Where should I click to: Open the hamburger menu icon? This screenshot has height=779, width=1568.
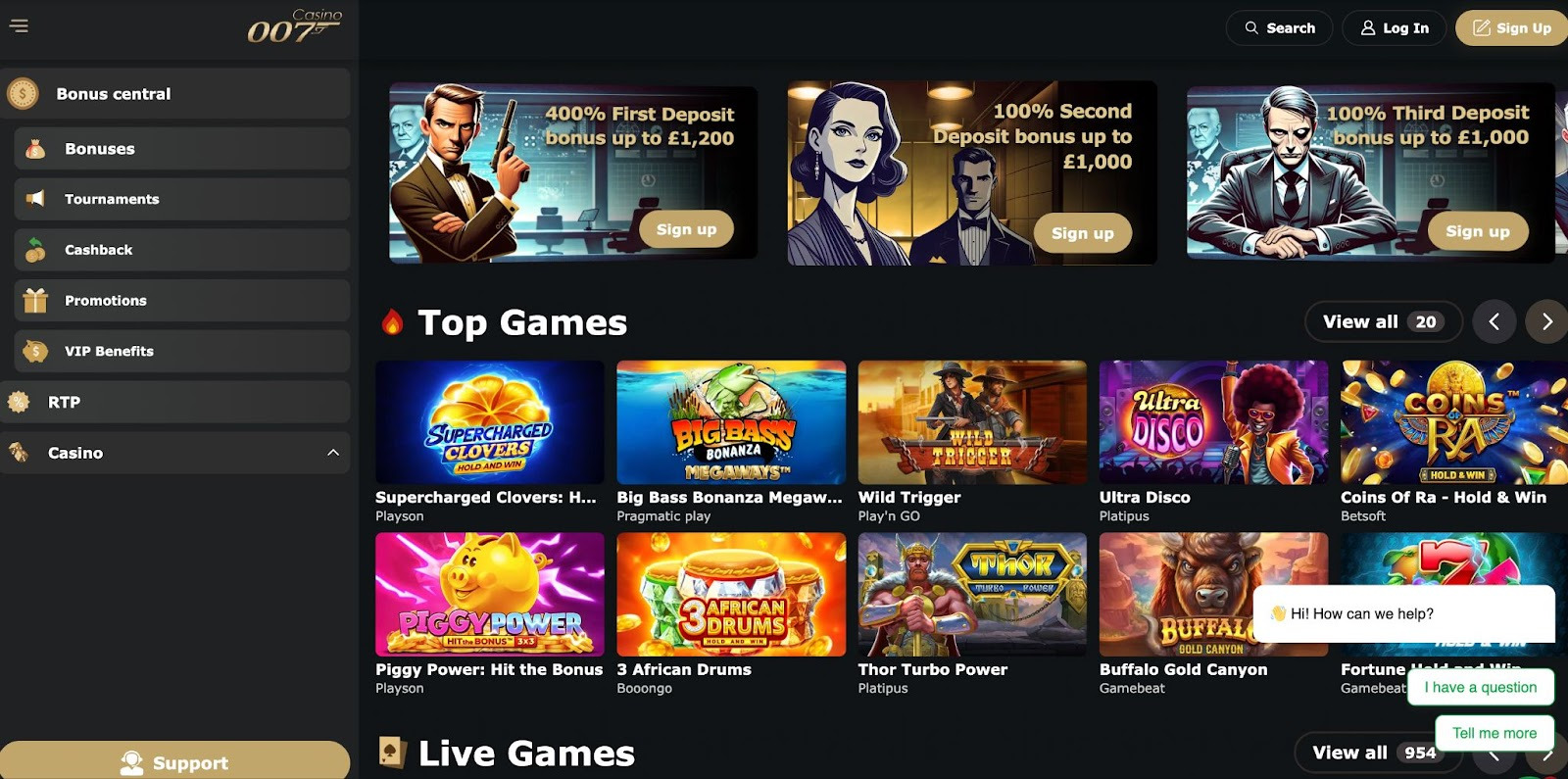coord(19,25)
